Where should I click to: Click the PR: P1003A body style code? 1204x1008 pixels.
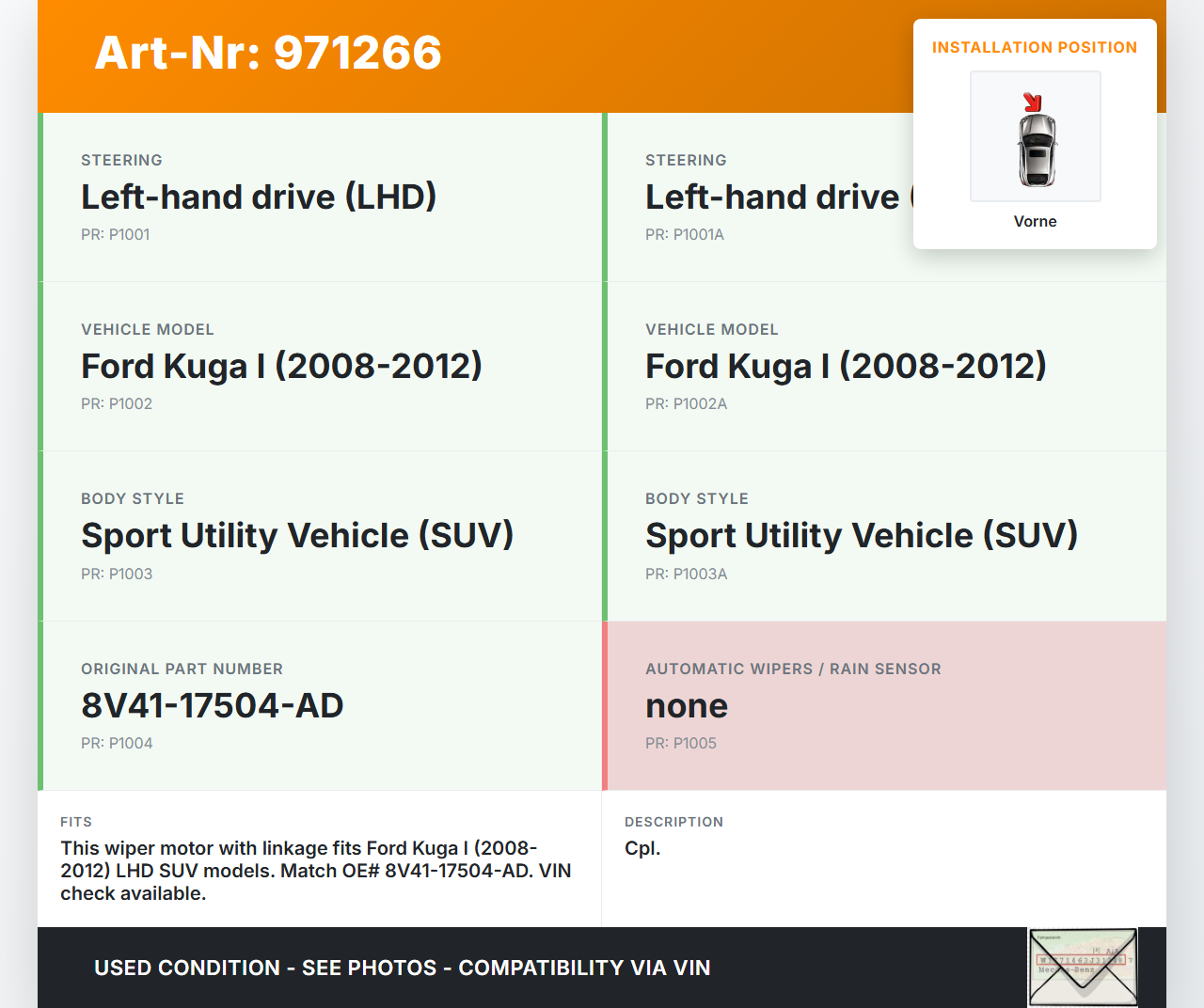click(686, 574)
